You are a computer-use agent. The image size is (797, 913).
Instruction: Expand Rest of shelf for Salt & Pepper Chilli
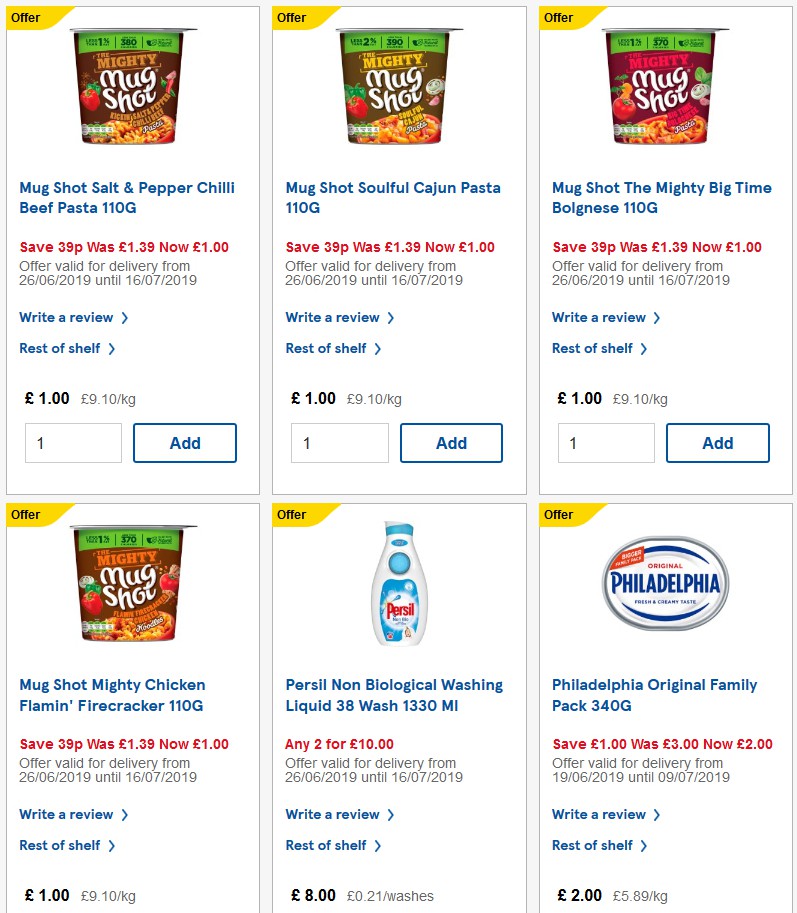click(60, 348)
